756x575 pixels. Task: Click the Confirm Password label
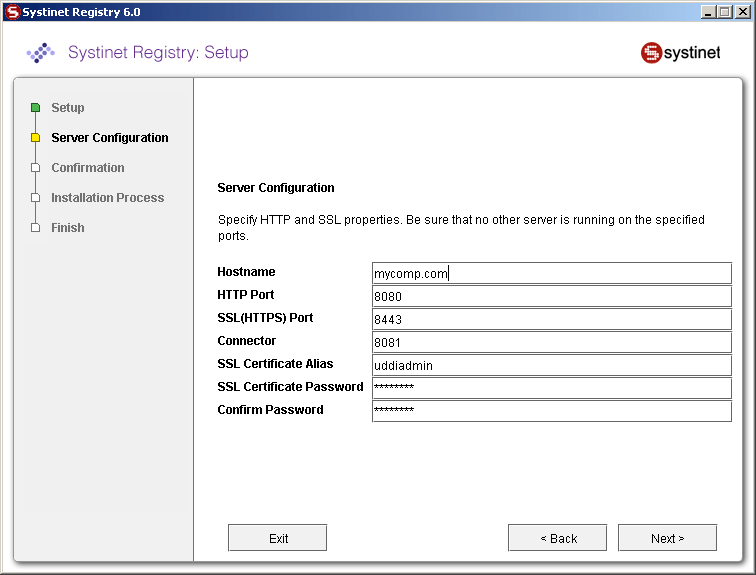coord(270,410)
